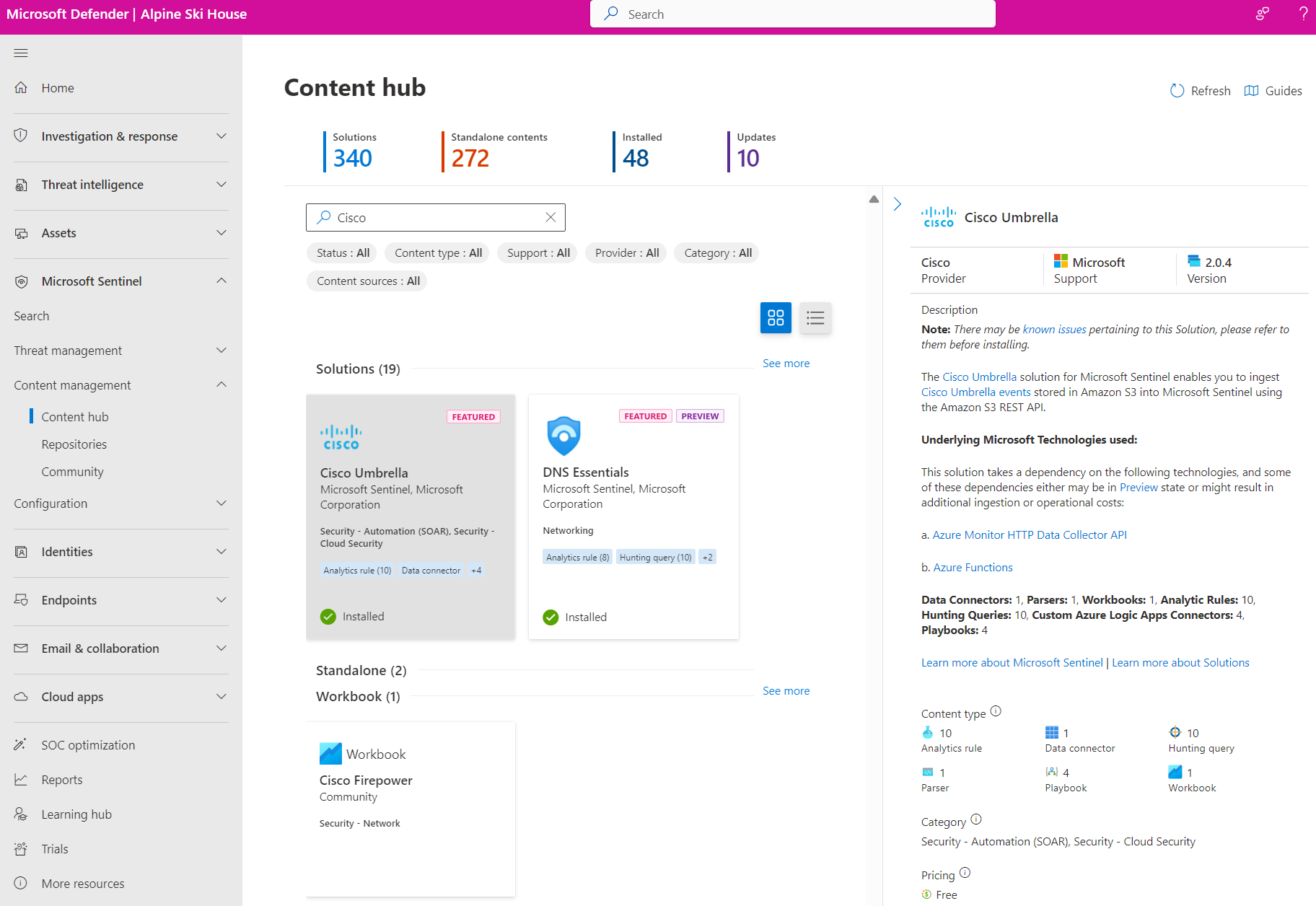
Task: Click the Assets devices icon
Action: coord(21,233)
